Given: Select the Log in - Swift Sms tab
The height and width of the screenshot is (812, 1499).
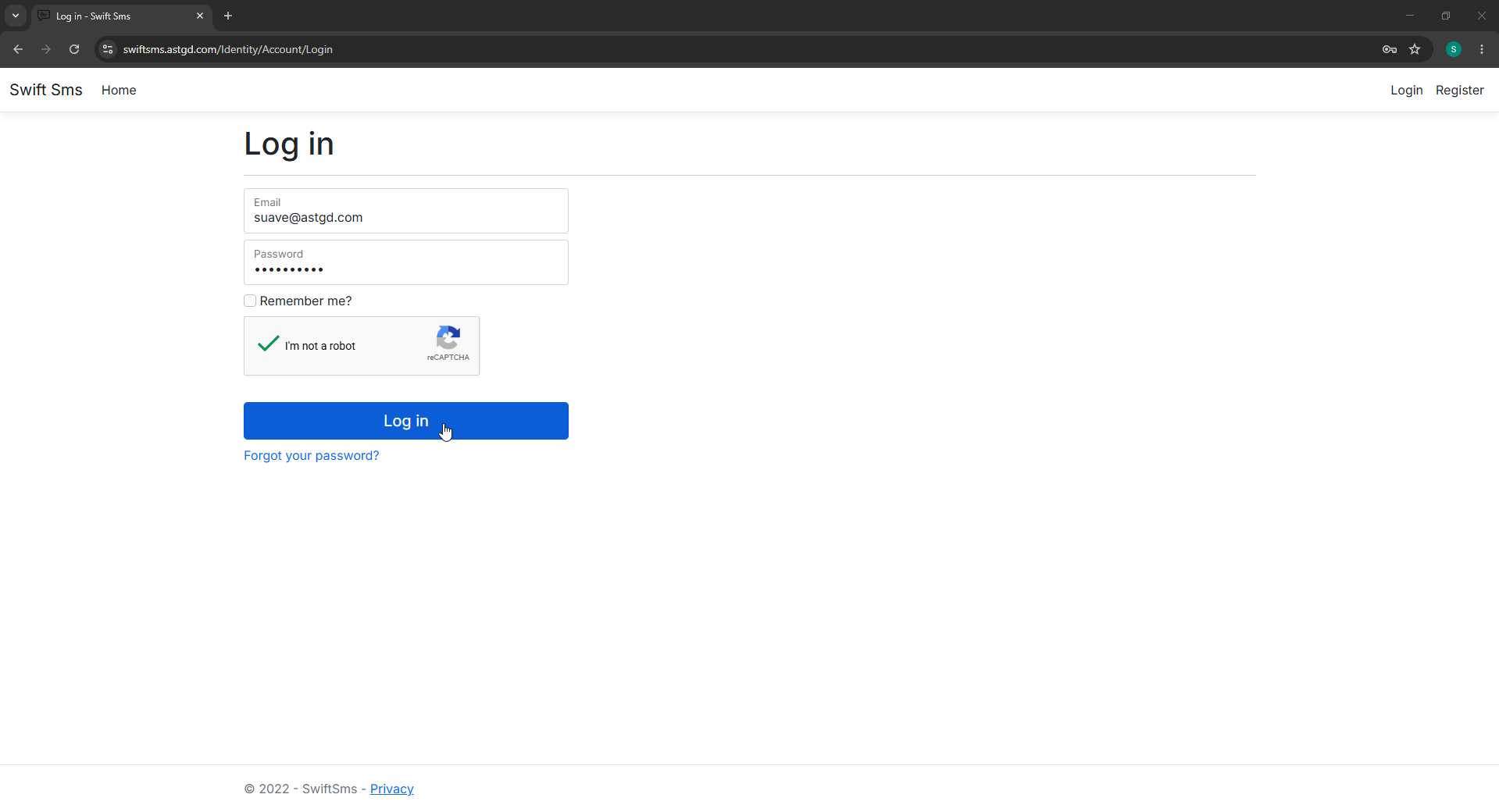Looking at the screenshot, I should 121,16.
